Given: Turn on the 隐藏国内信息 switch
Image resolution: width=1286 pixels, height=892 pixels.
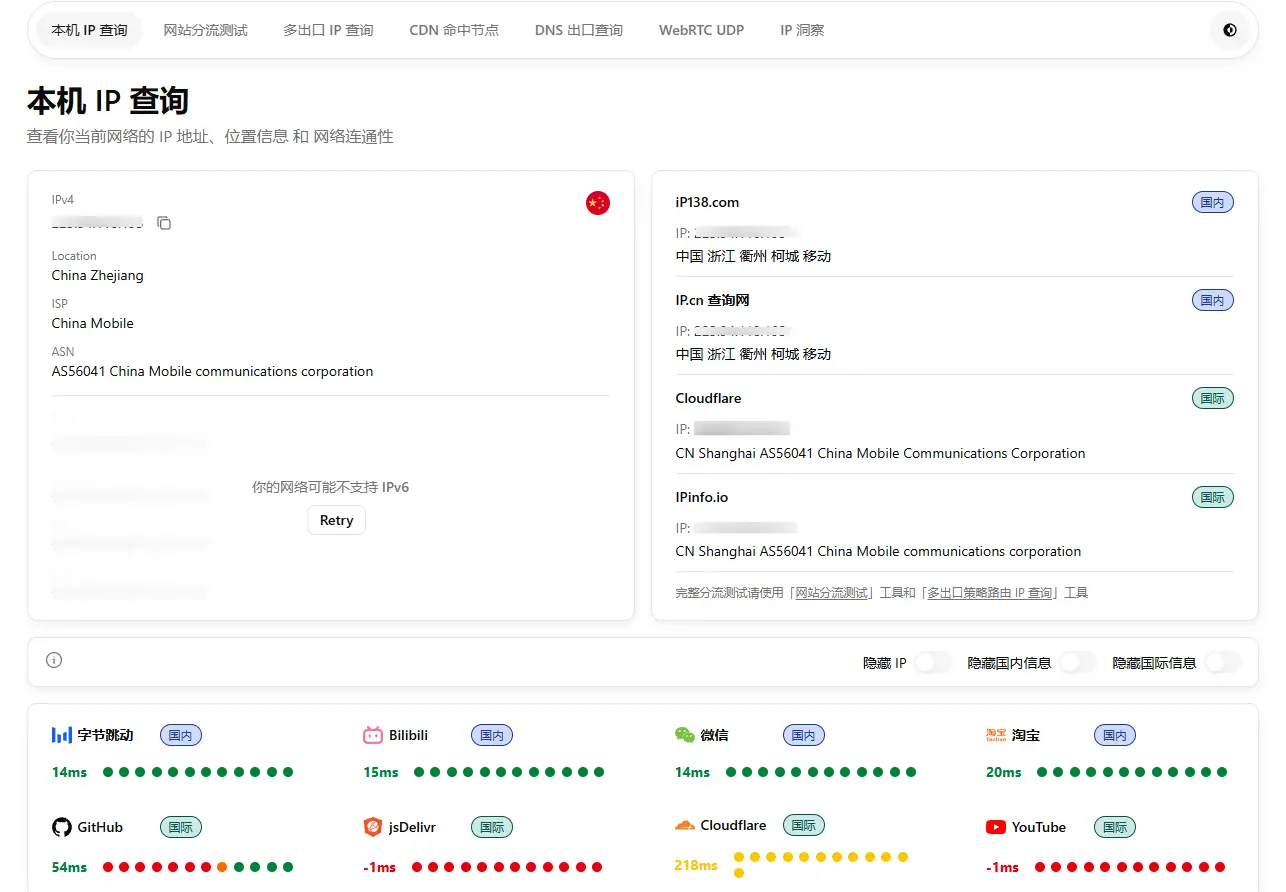Looking at the screenshot, I should coord(1077,662).
